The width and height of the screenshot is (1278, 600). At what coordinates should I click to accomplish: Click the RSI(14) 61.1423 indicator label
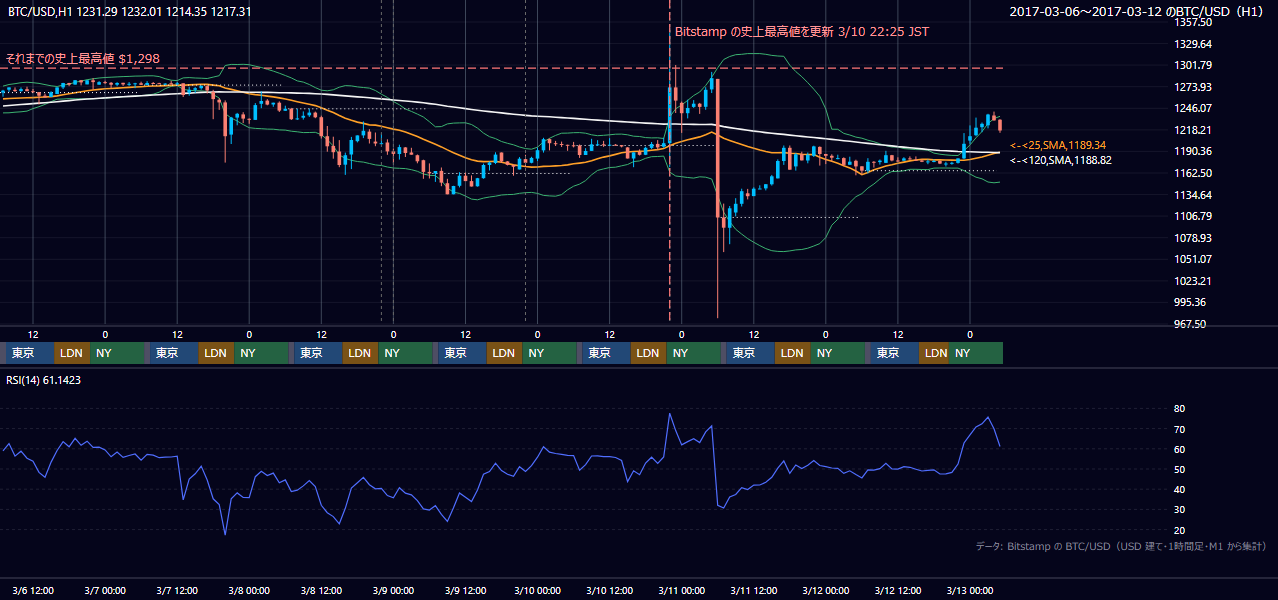pyautogui.click(x=46, y=380)
